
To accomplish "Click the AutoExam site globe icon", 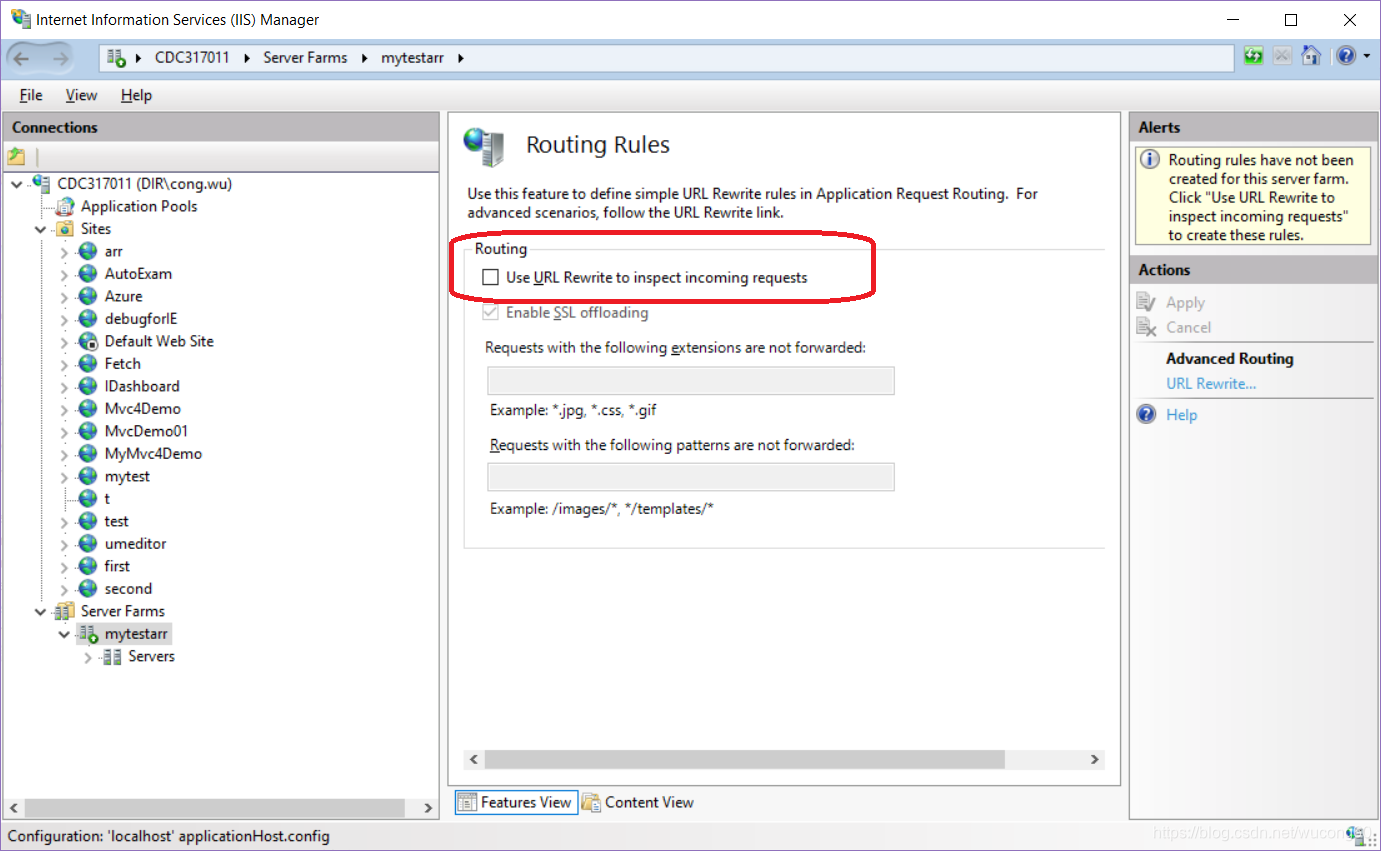I will click(88, 274).
